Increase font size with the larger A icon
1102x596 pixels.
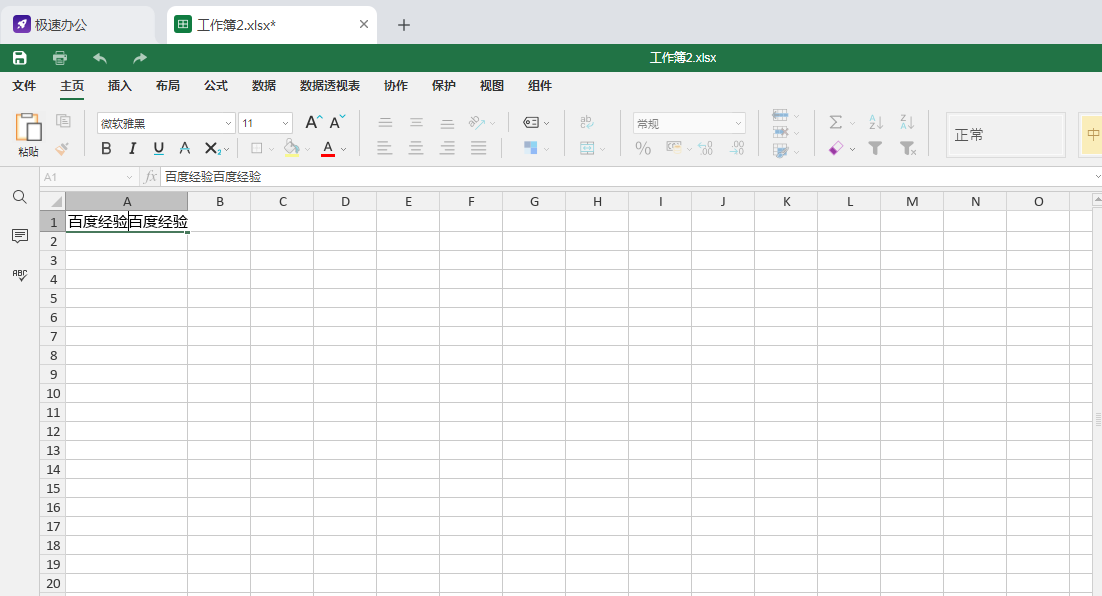[x=313, y=122]
